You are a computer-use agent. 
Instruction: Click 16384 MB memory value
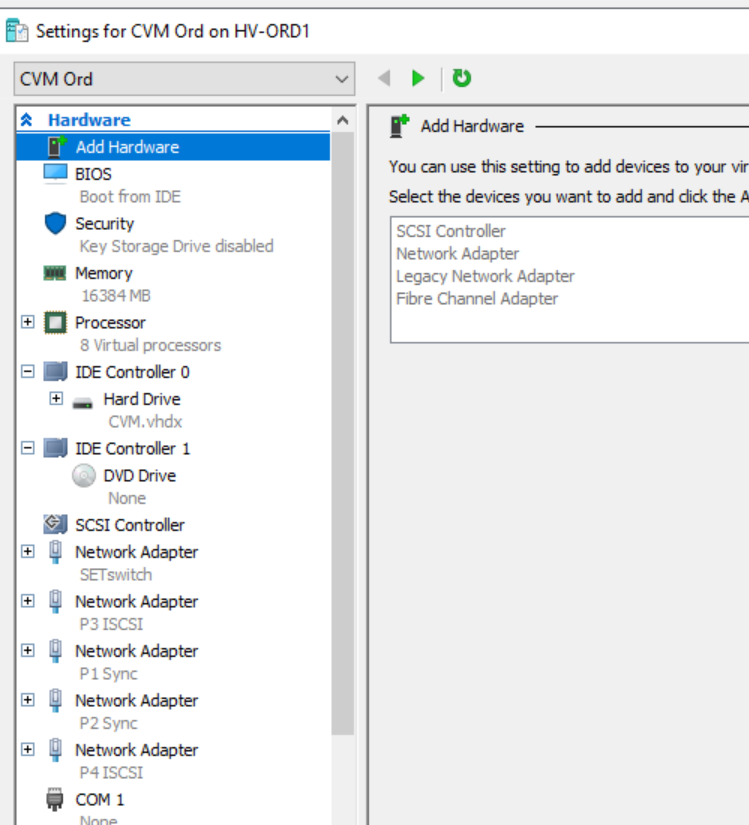[x=116, y=296]
